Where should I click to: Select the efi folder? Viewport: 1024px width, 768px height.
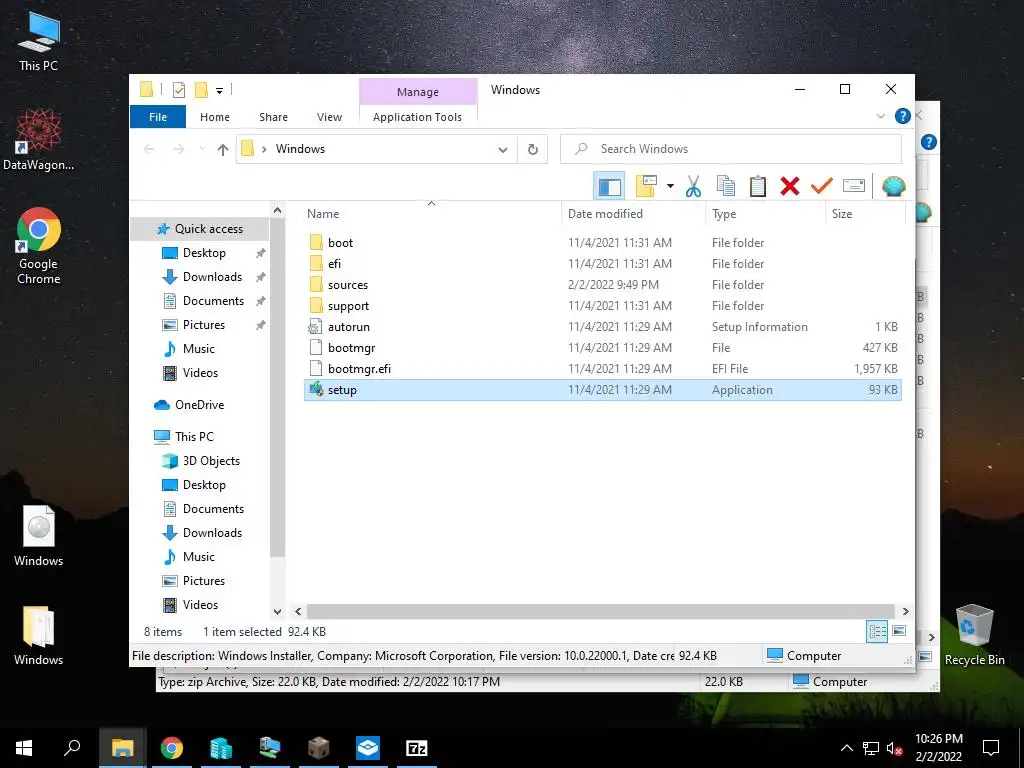tap(602, 263)
